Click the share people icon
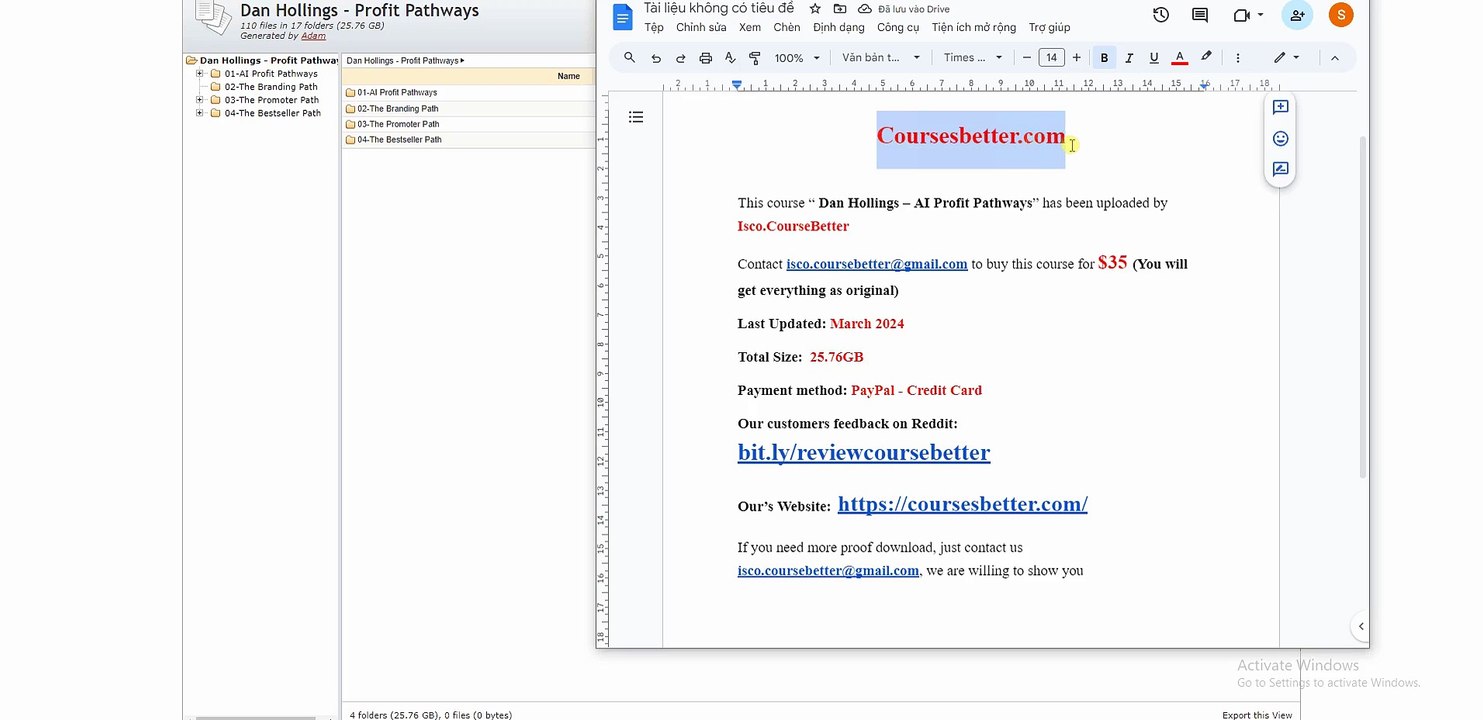Image resolution: width=1483 pixels, height=720 pixels. [1297, 15]
